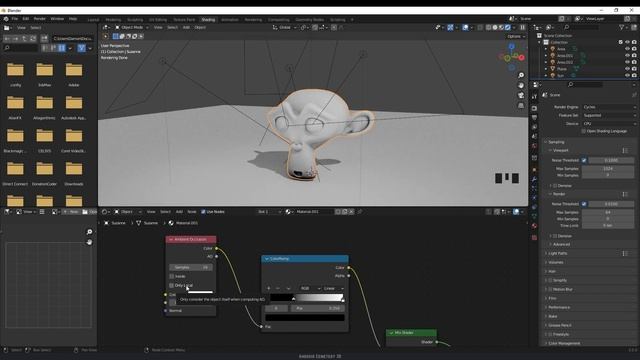Click the zoom magnifier icon in 3D viewport
This screenshot has height=360, width=640.
point(521,76)
